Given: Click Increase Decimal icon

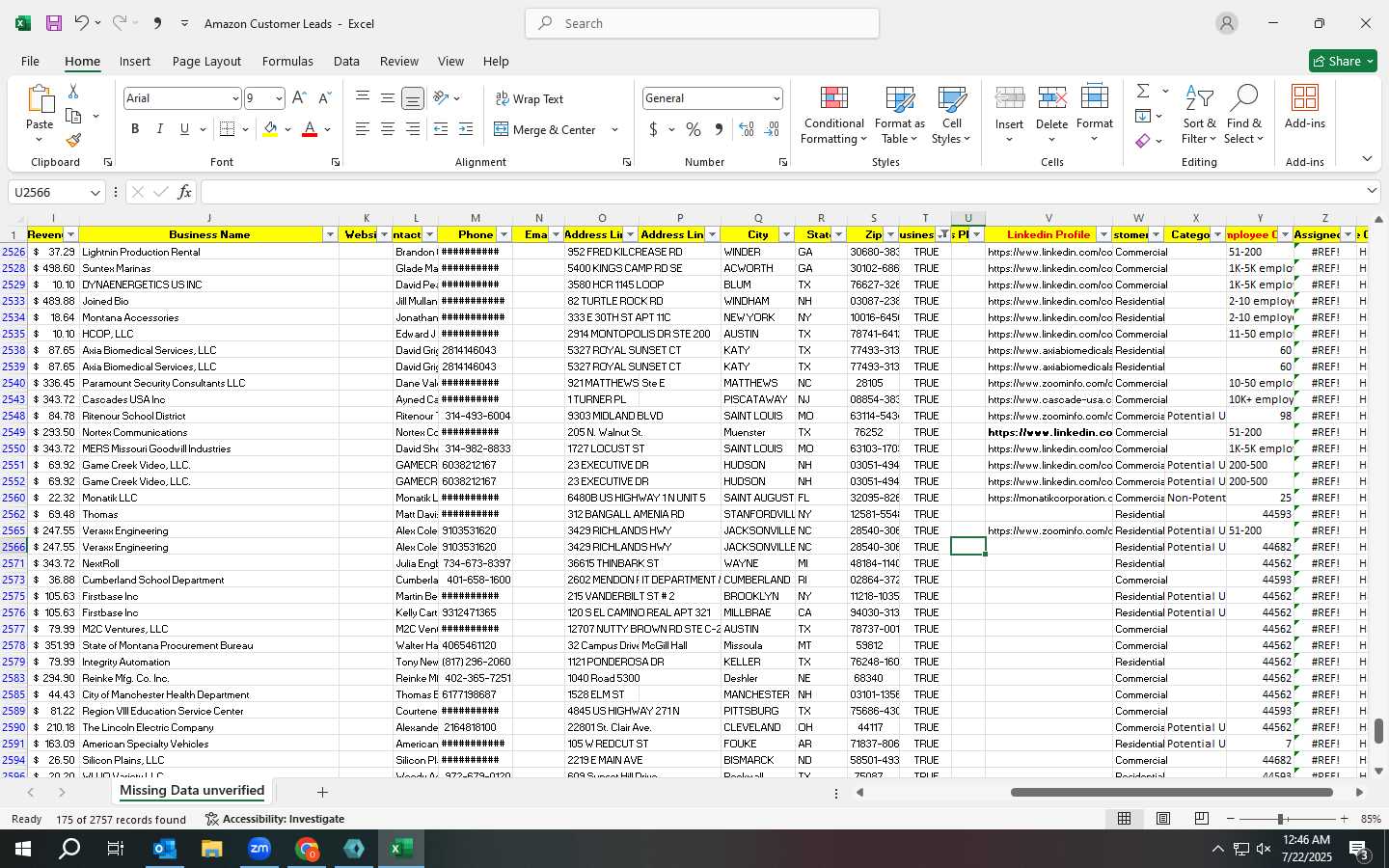Looking at the screenshot, I should (x=746, y=129).
